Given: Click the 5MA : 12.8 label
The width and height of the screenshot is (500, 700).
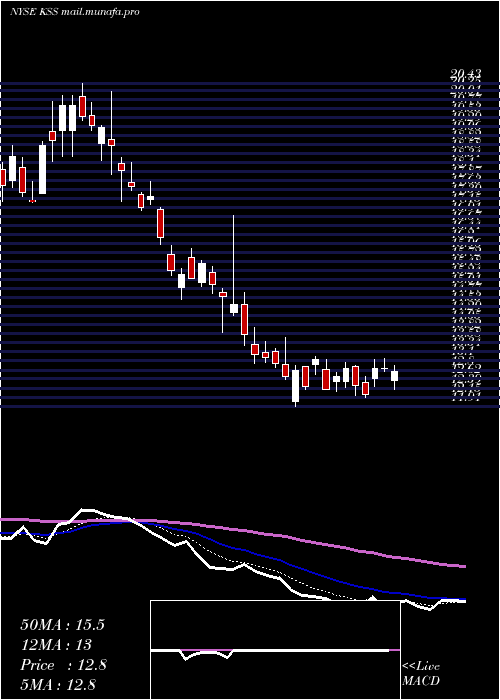Looking at the screenshot, I should [58, 685].
